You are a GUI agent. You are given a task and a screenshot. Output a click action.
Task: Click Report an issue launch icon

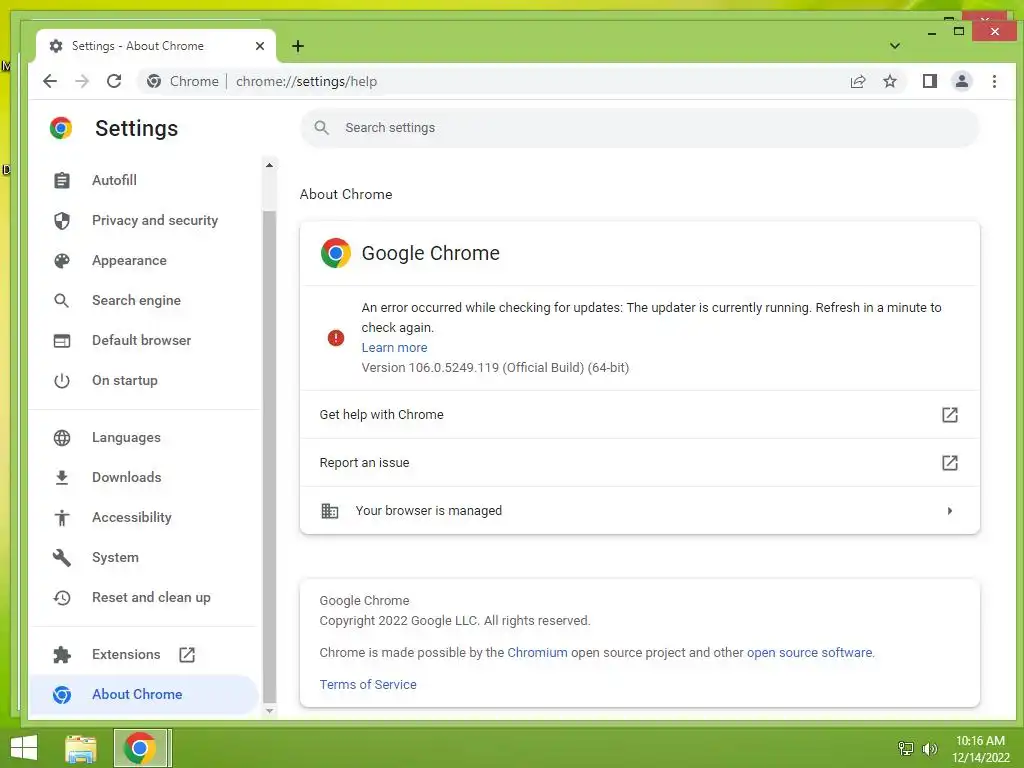click(x=950, y=463)
